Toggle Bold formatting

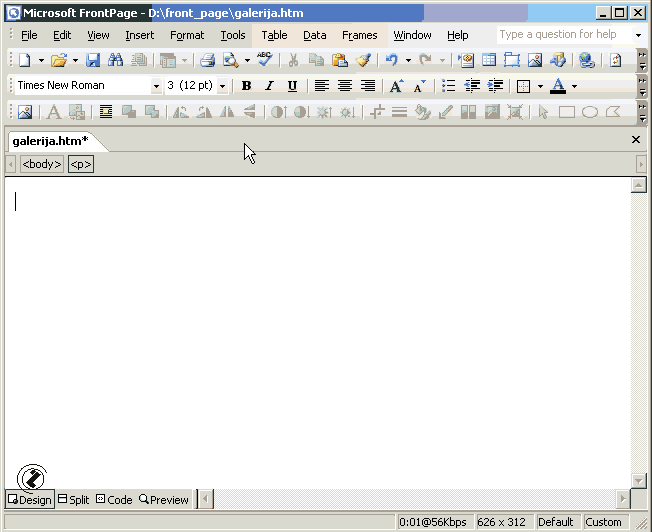[x=246, y=86]
